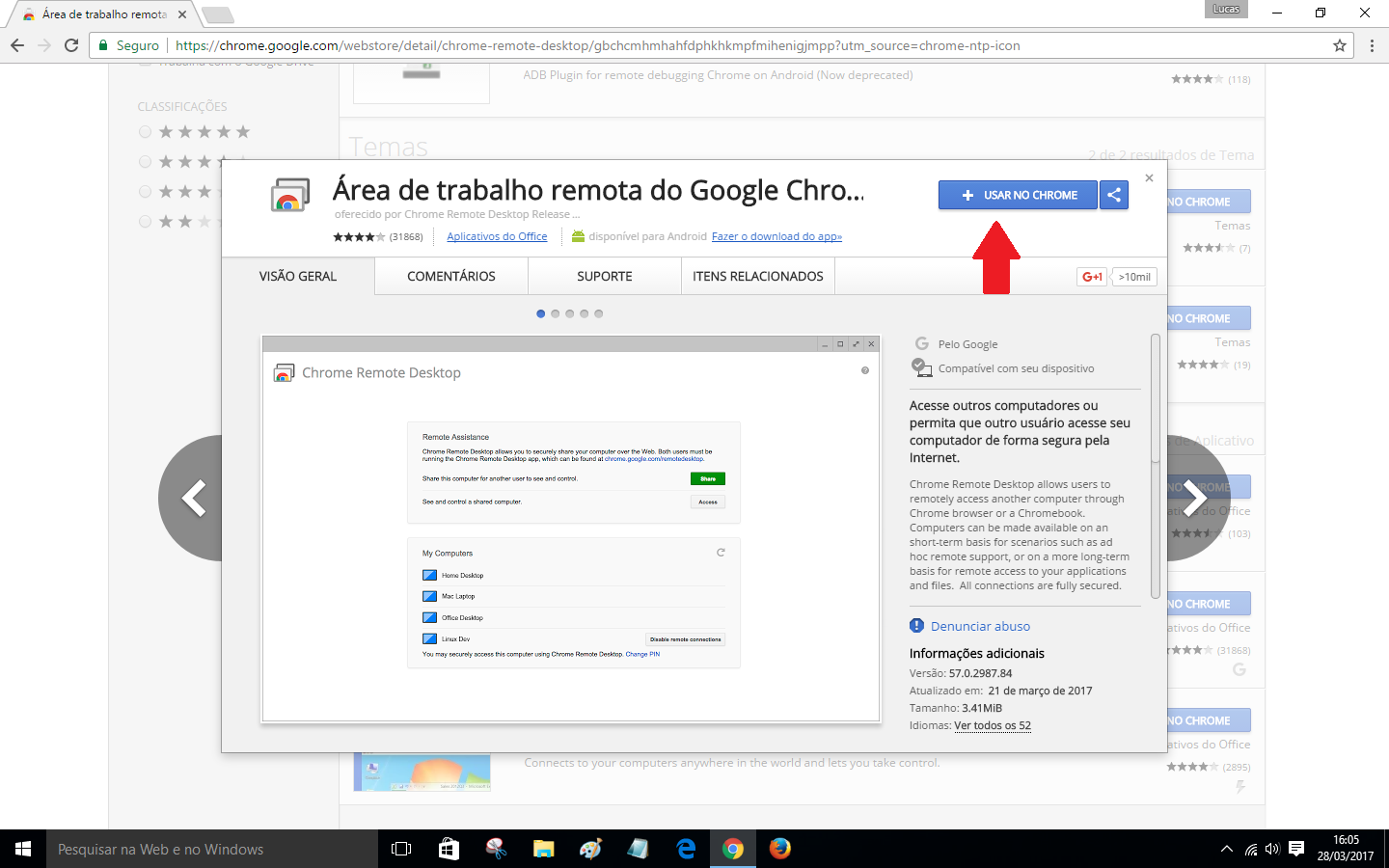The width and height of the screenshot is (1389, 868).
Task: Select the first screenshot carousel dot
Action: click(541, 313)
